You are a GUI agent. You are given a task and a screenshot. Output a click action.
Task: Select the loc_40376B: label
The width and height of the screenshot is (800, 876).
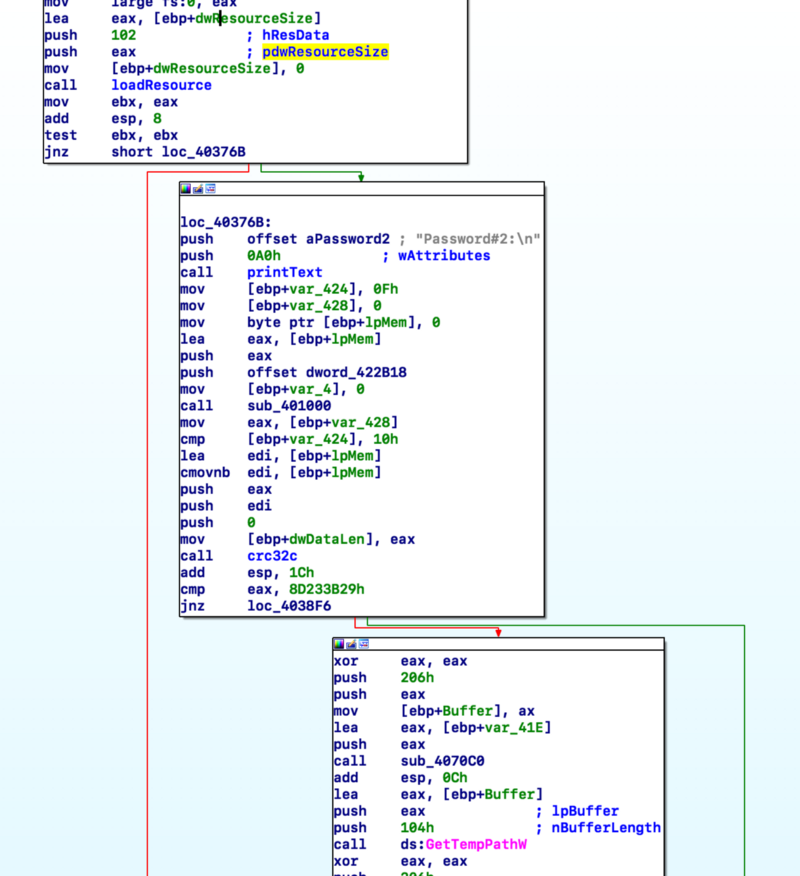pos(226,222)
